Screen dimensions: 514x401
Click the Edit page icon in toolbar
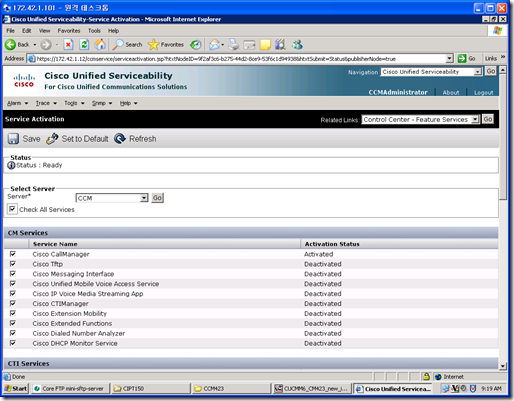tap(249, 44)
